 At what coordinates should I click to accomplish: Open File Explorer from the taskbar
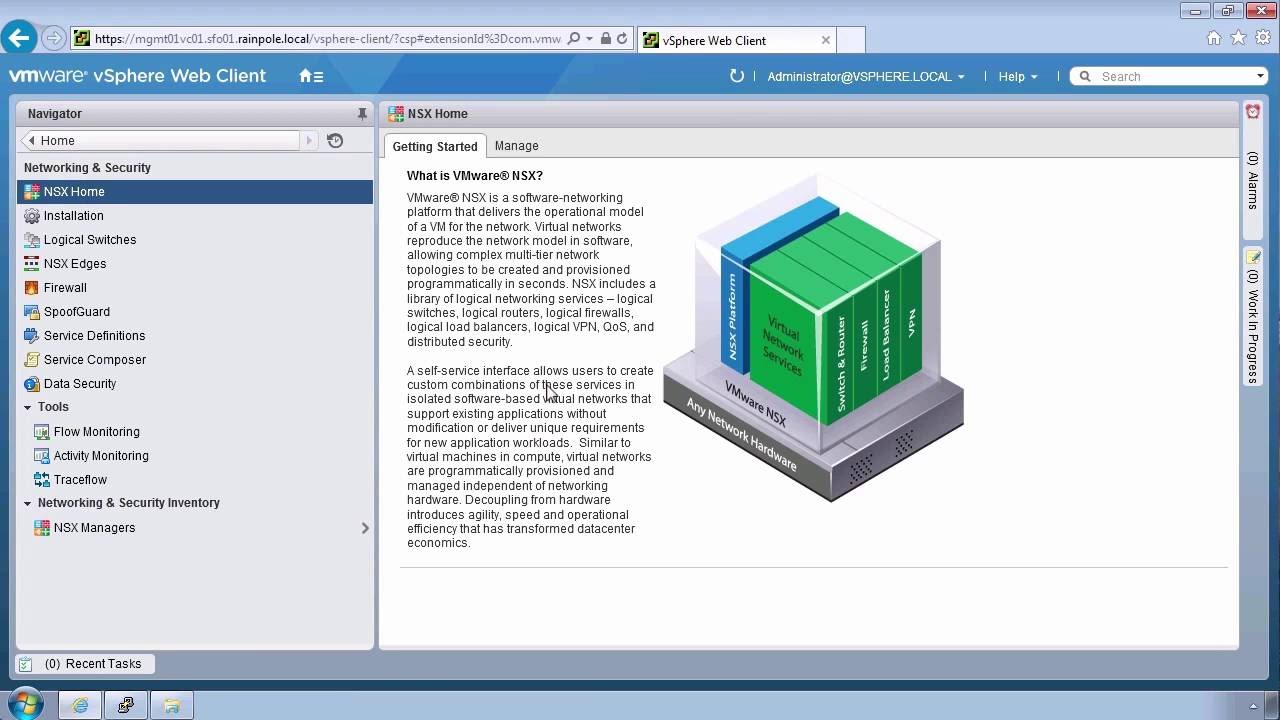[171, 705]
